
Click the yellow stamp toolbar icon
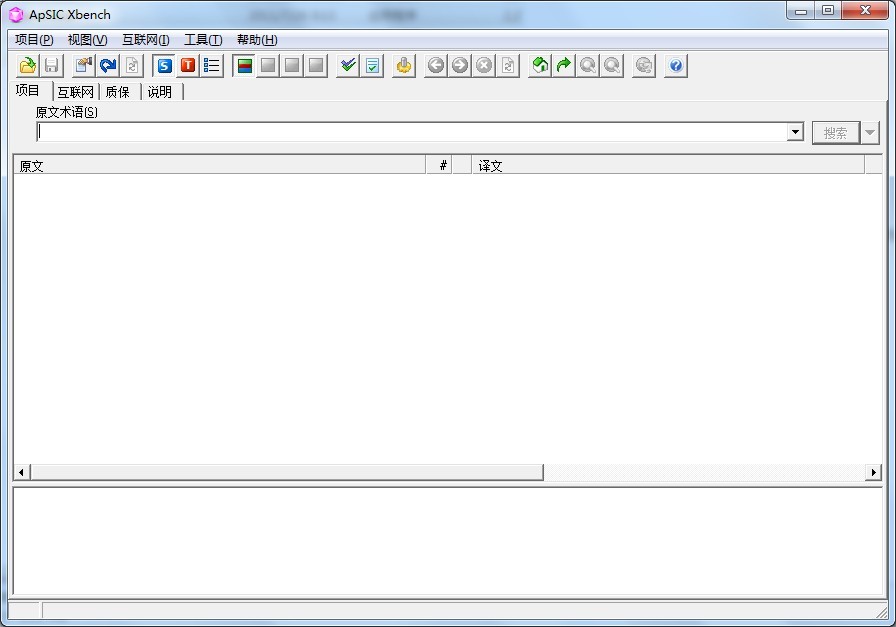click(x=404, y=66)
